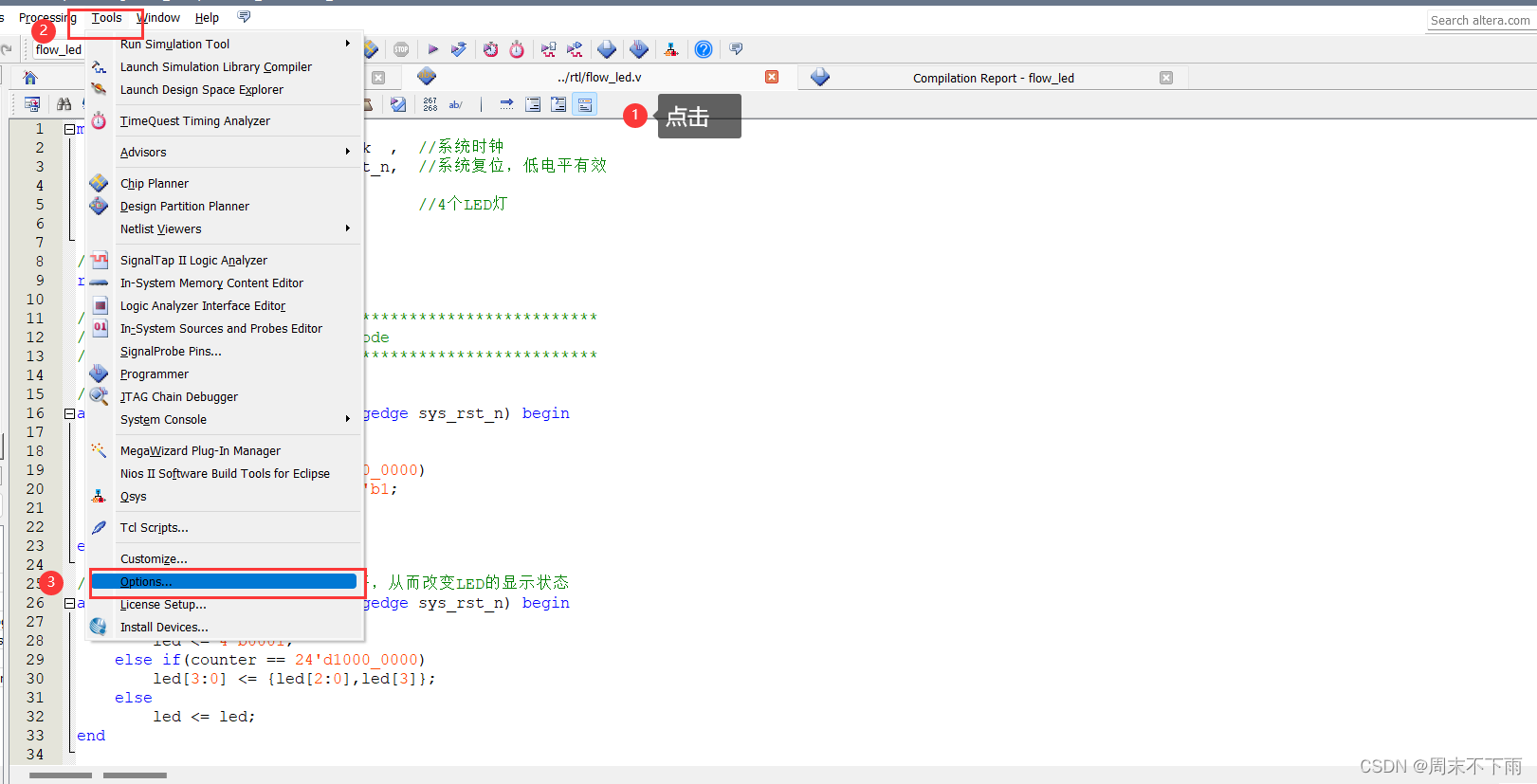Open the Programmer toolbar icon
Viewport: 1537px width, 784px height.
[639, 49]
